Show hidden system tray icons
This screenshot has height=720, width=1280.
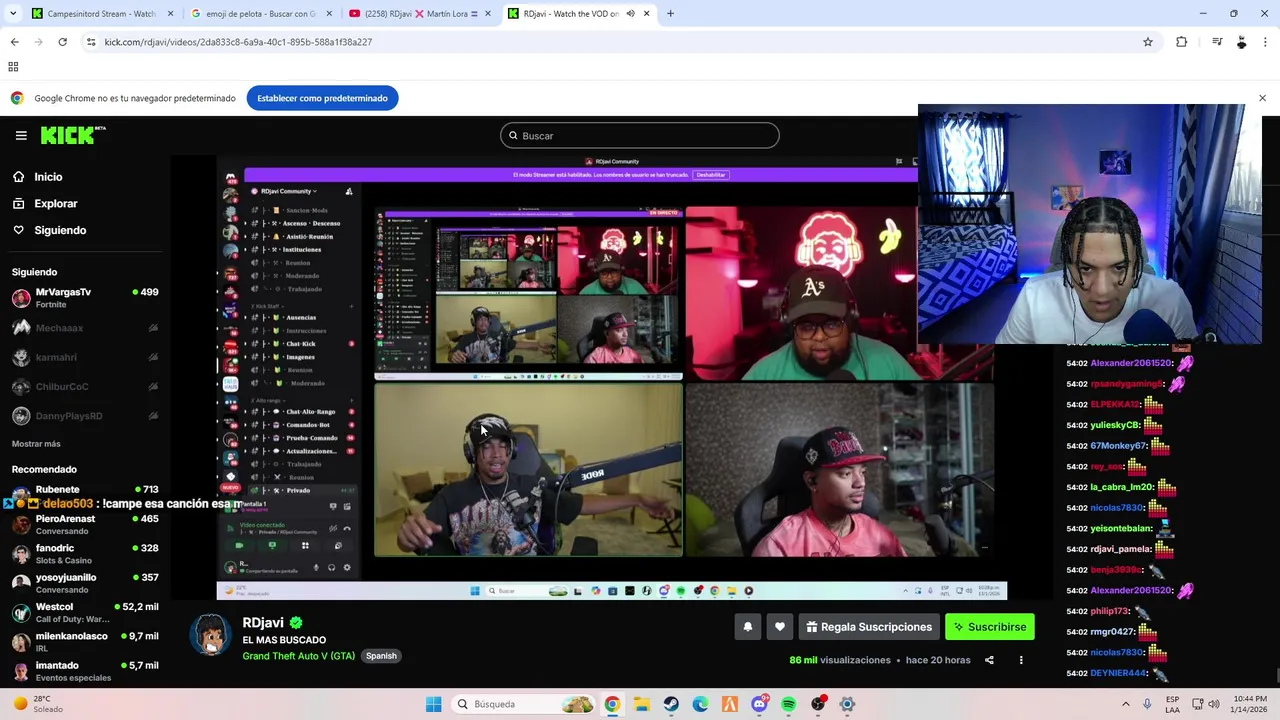[x=1127, y=704]
